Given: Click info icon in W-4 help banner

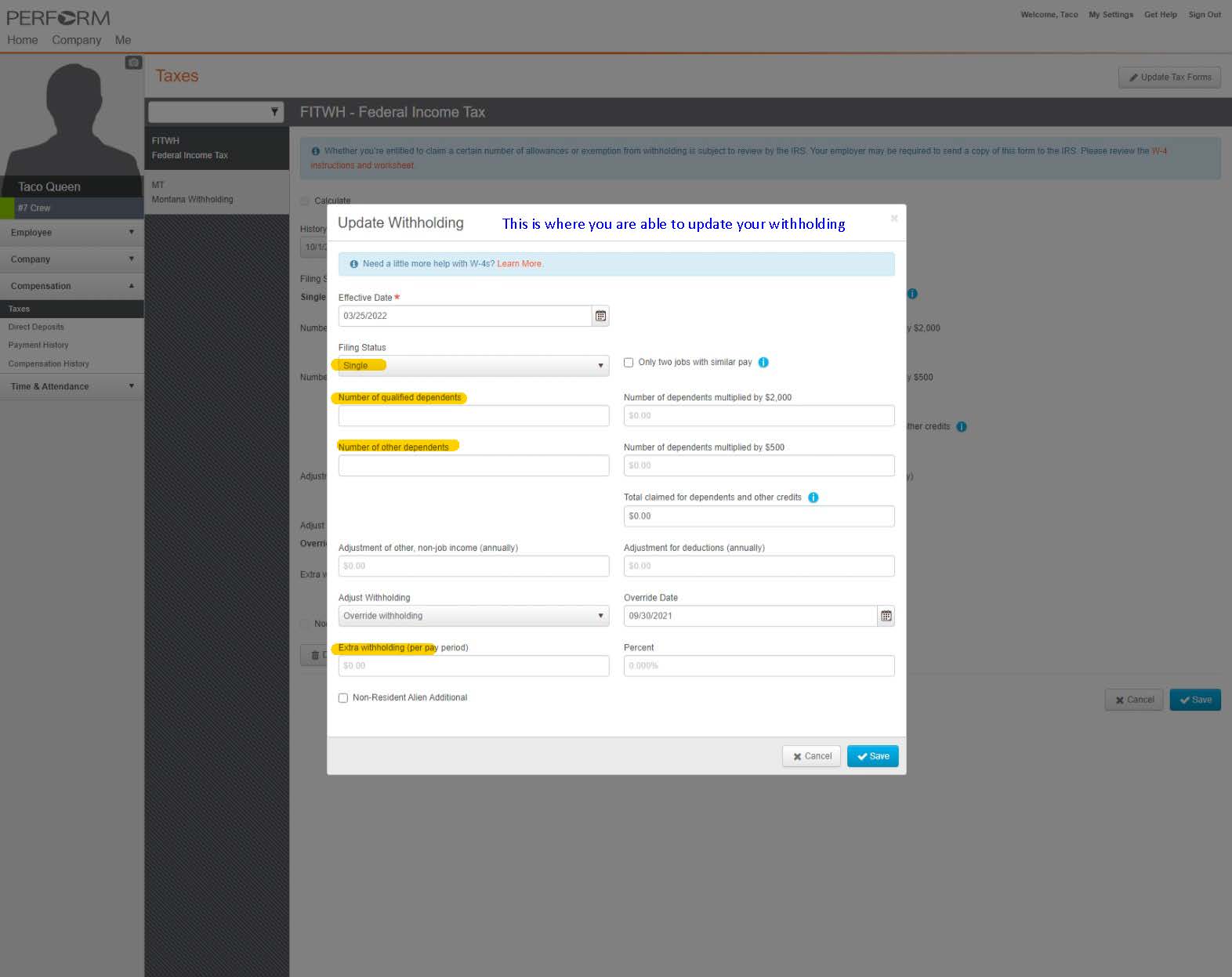Looking at the screenshot, I should [x=353, y=264].
